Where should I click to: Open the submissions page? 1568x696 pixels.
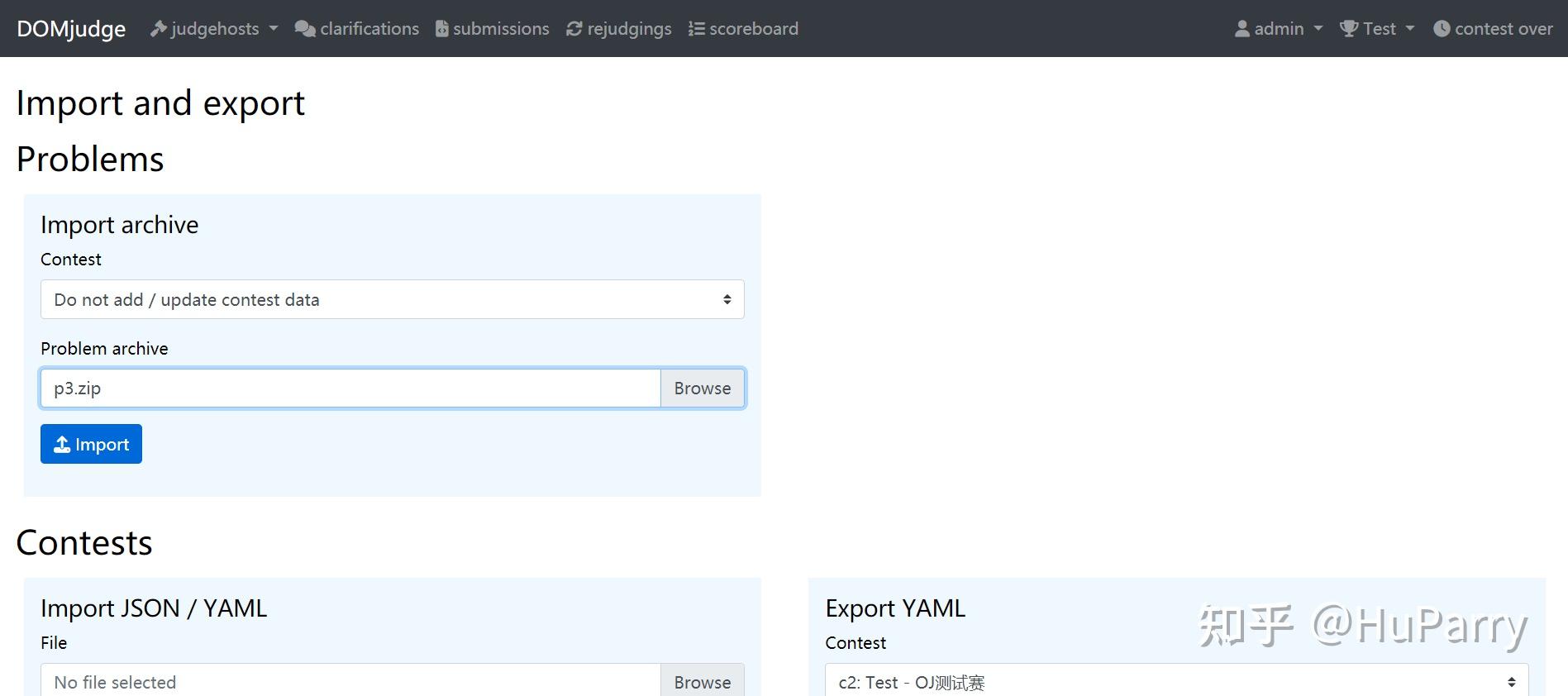point(501,29)
